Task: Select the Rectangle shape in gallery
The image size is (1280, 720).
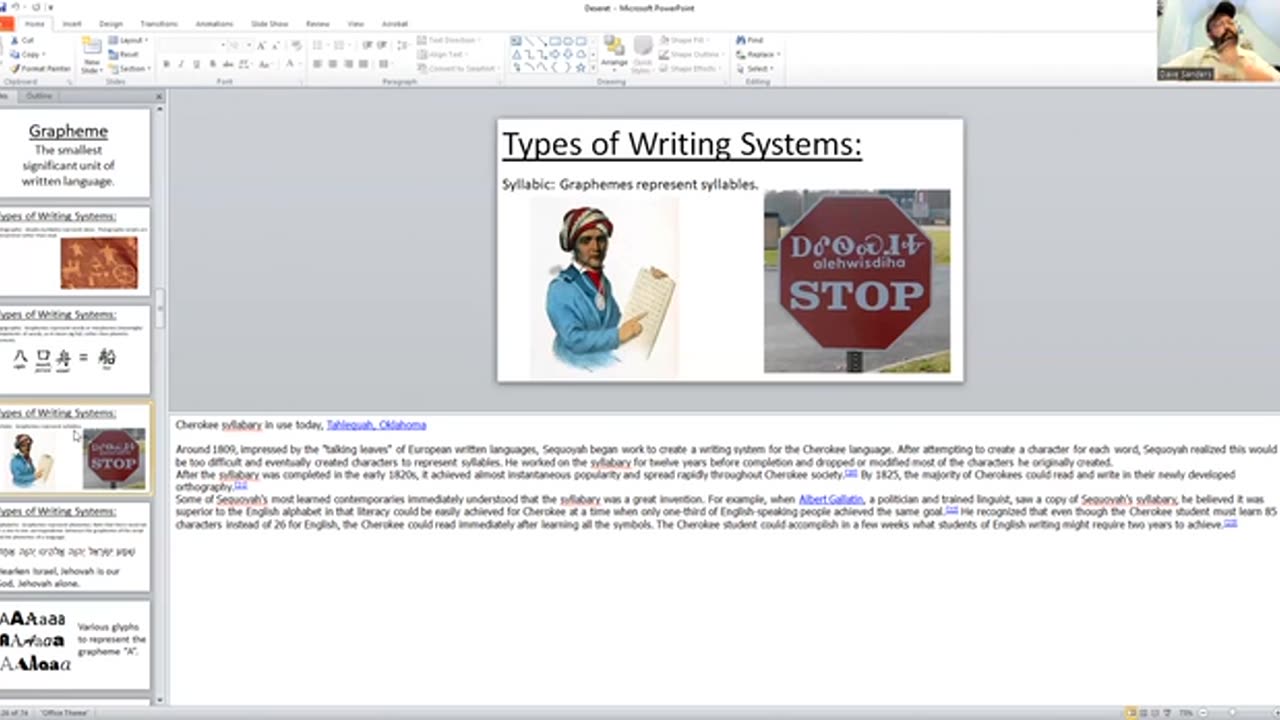Action: coord(555,41)
